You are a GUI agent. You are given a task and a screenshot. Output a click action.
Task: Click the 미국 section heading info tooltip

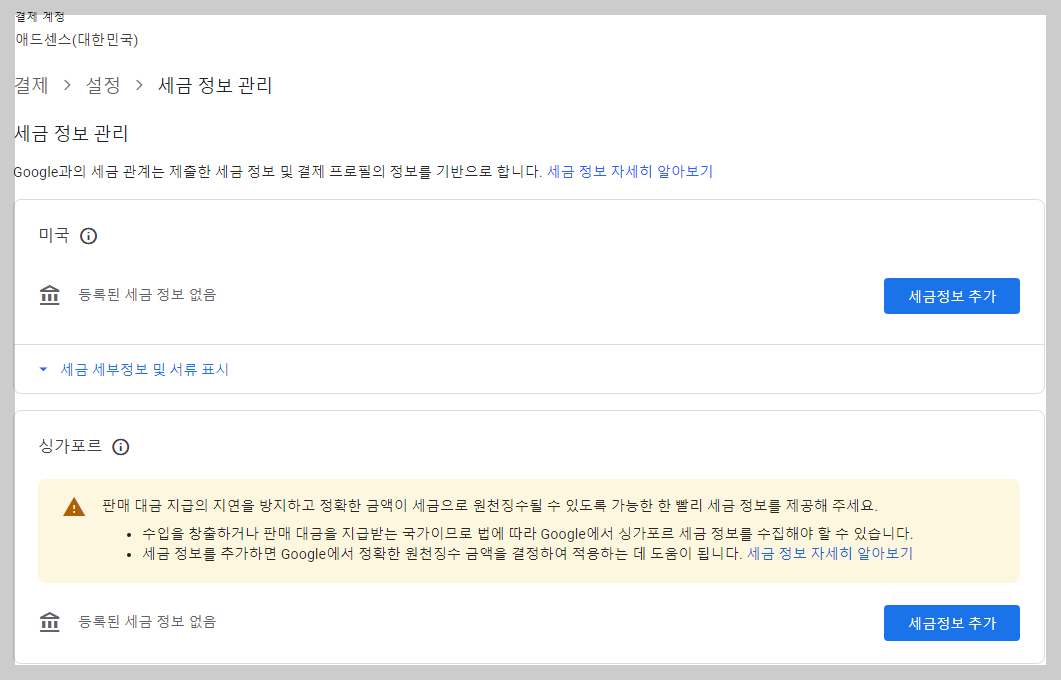(x=89, y=236)
